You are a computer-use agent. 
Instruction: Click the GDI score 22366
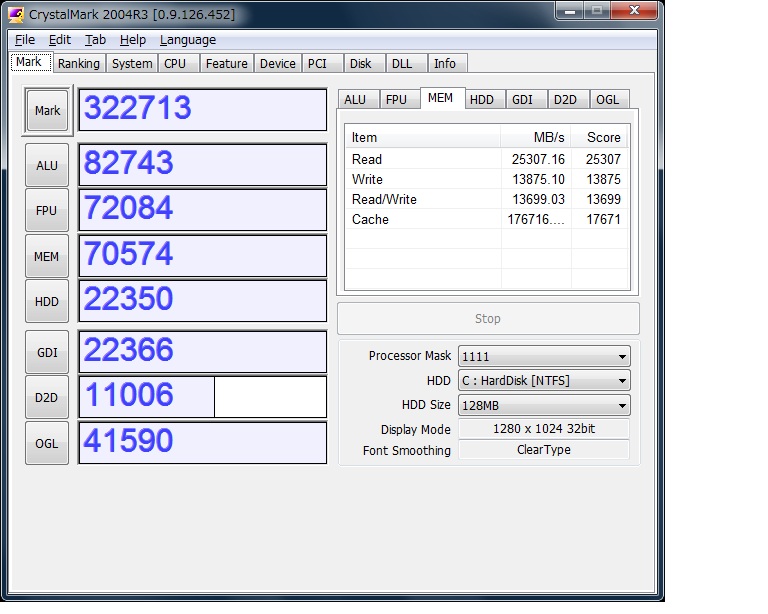tap(203, 352)
